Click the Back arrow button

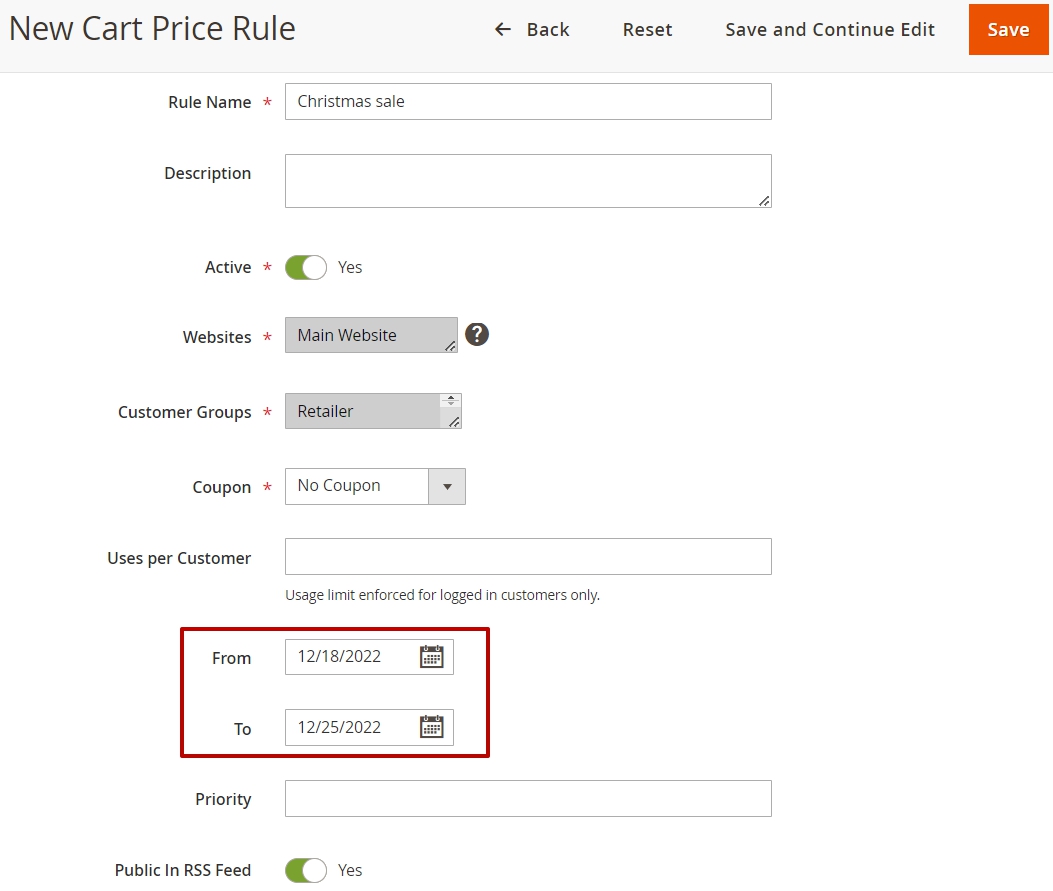[531, 30]
